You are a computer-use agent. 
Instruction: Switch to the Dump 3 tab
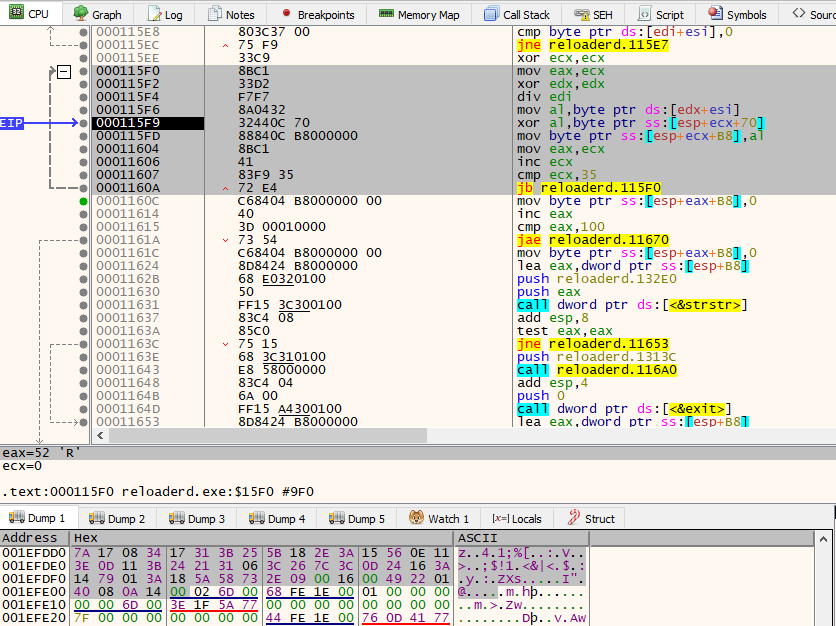(197, 519)
